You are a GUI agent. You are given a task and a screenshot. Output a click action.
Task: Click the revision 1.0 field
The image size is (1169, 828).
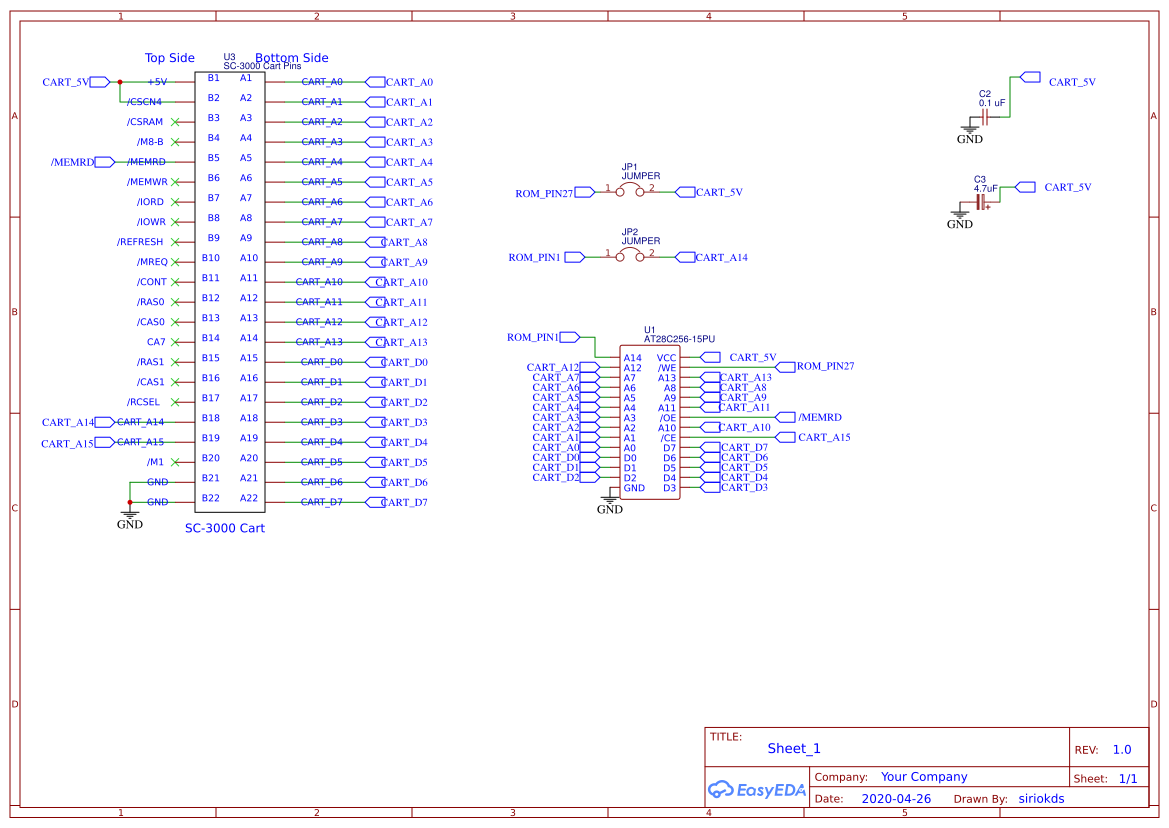(x=1124, y=748)
